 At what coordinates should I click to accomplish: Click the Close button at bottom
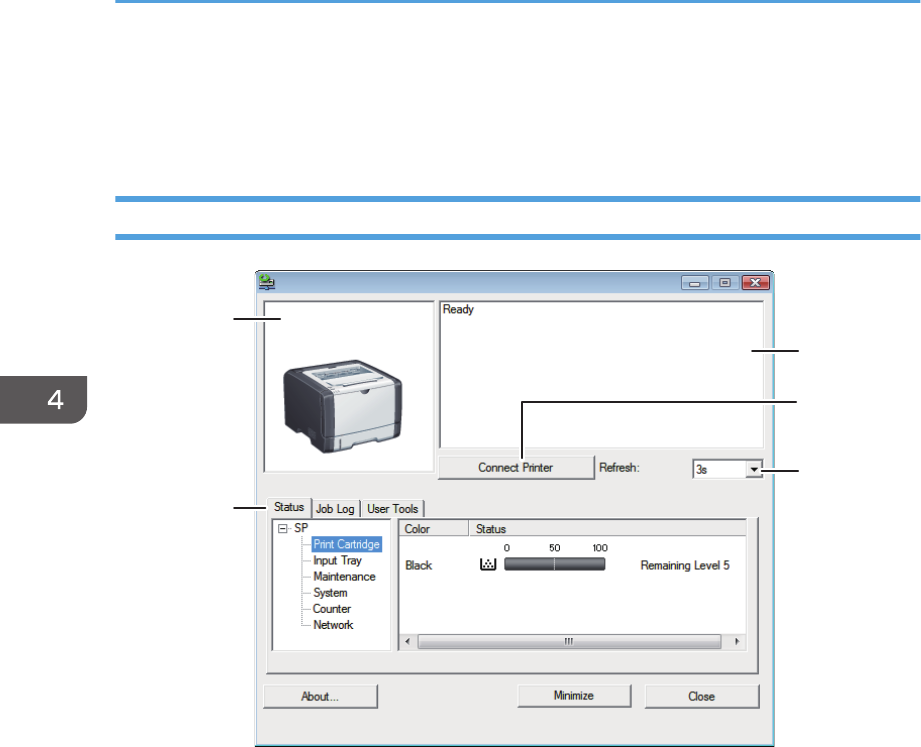(702, 696)
